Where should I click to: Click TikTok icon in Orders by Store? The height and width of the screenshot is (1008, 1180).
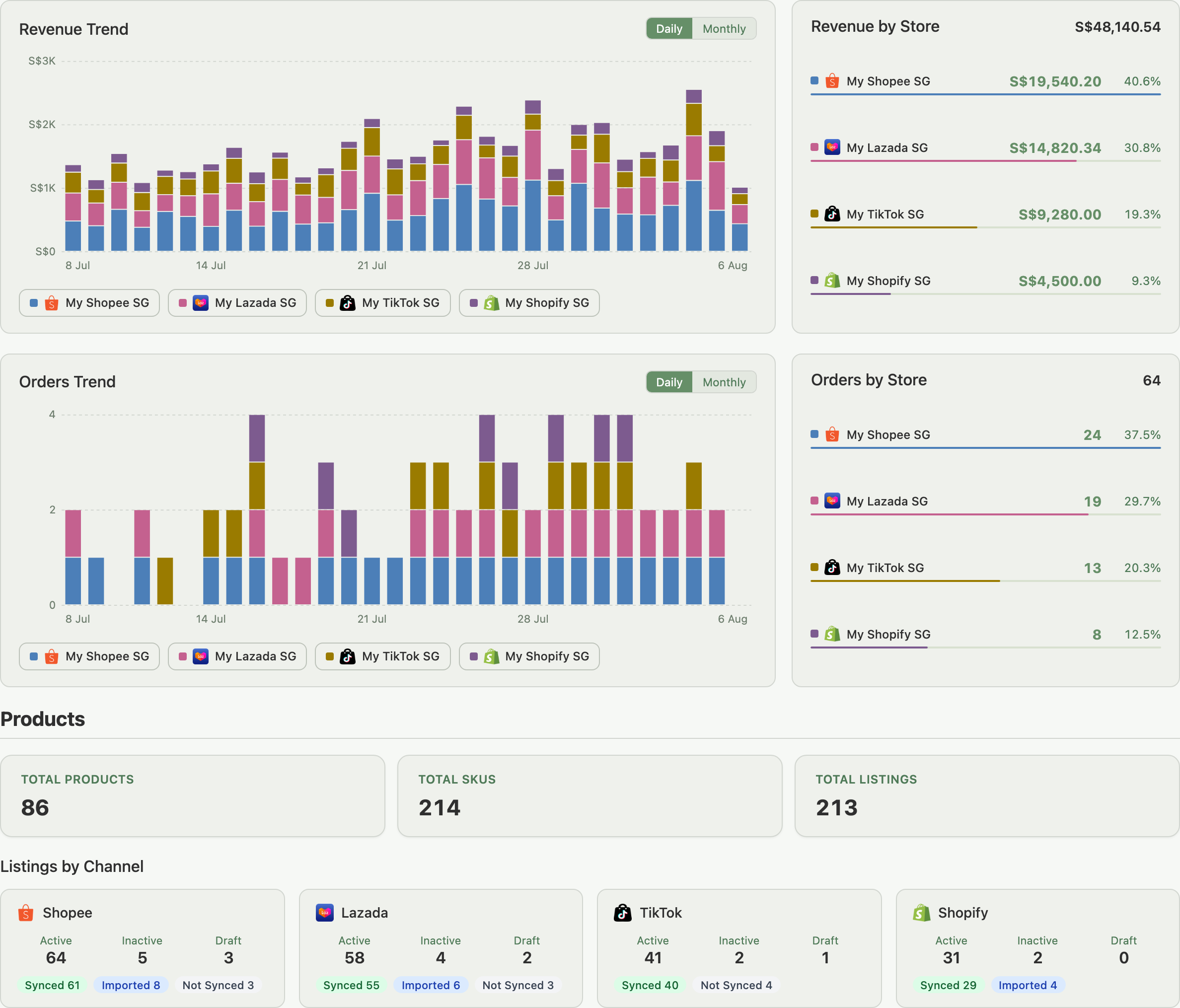832,568
